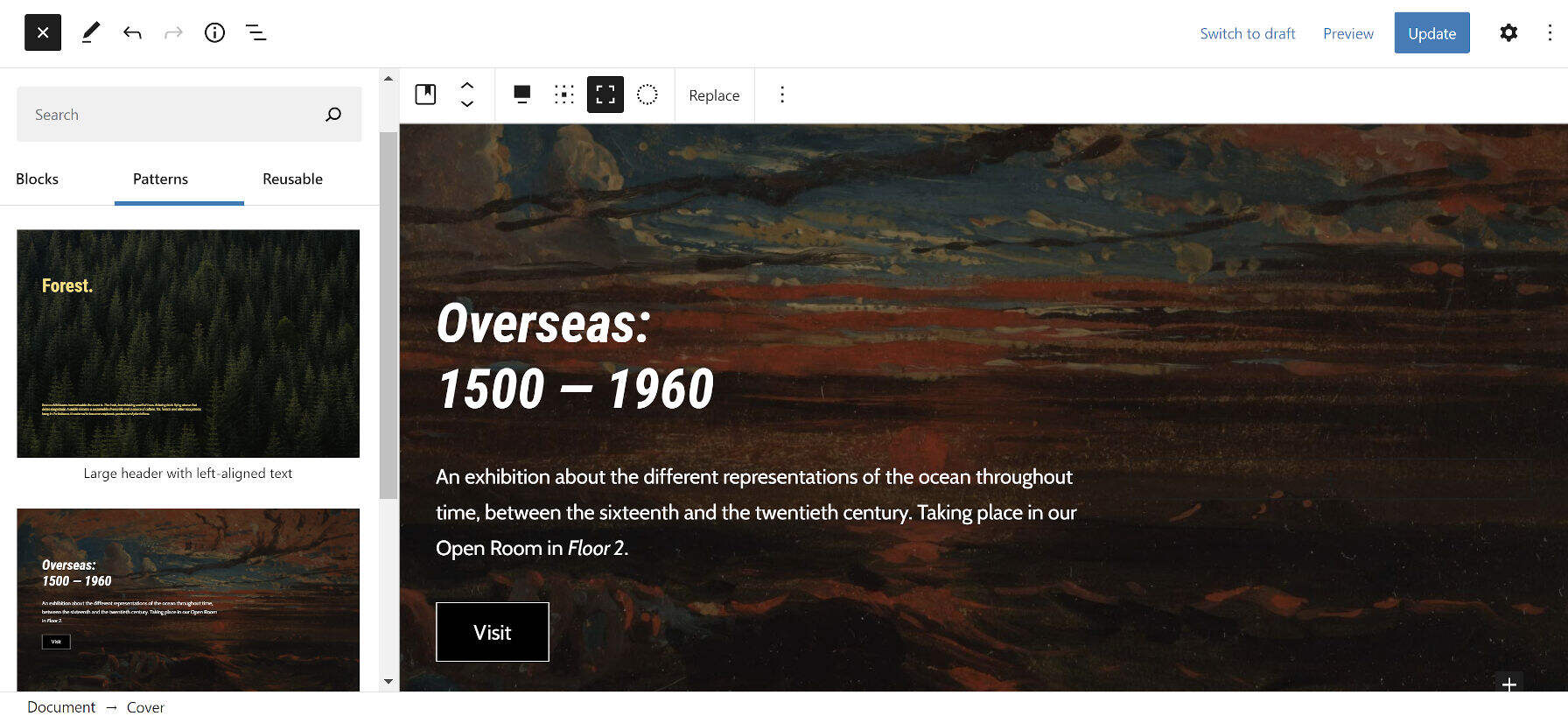Replace the cover image

[x=714, y=95]
